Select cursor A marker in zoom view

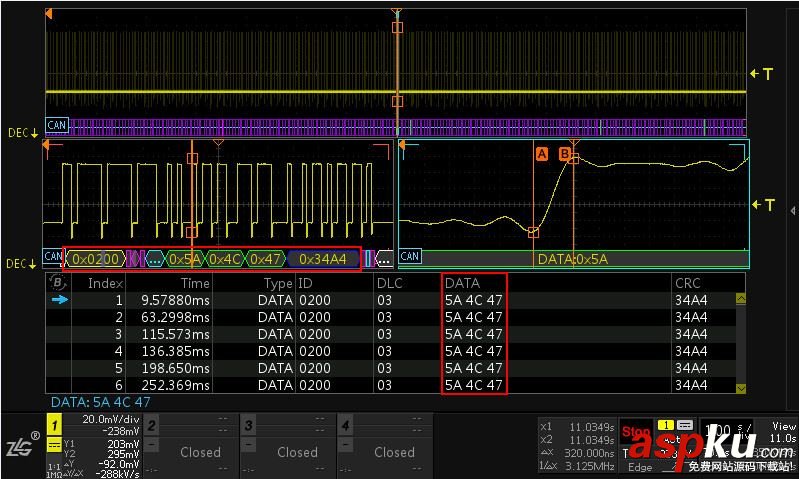pos(541,154)
